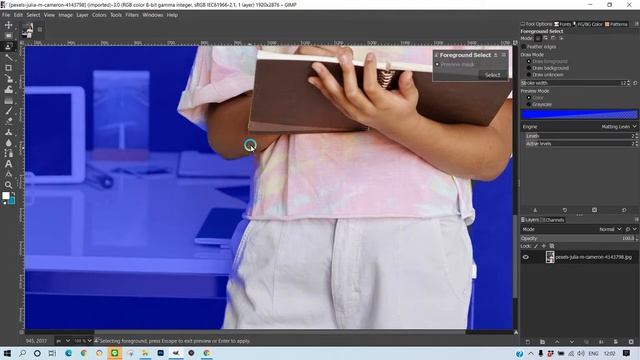
Task: Select the Paths tool
Action: click(x=8, y=153)
